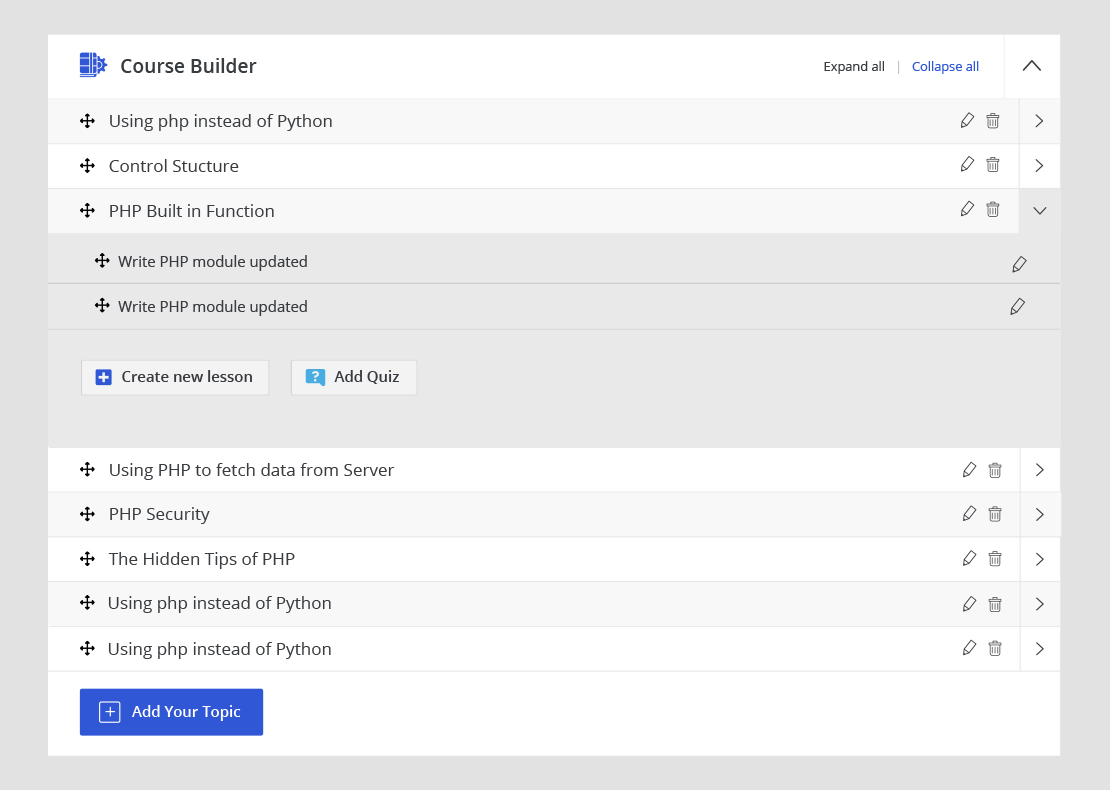Viewport: 1110px width, 790px height.
Task: Click the Course Builder logo icon
Action: 93,66
